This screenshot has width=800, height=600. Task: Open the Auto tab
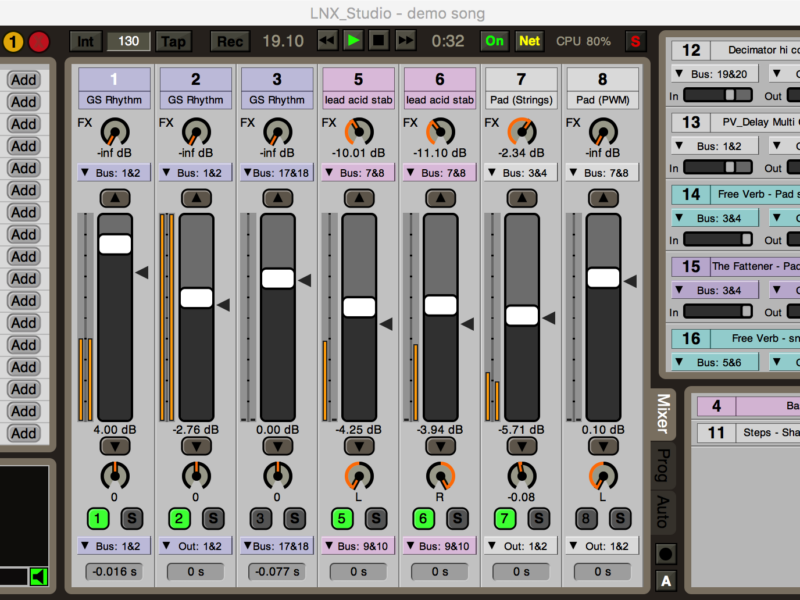coord(663,511)
